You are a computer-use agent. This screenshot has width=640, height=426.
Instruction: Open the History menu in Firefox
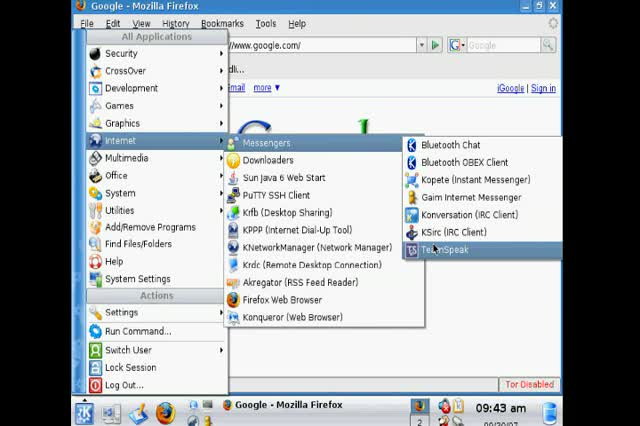point(176,24)
